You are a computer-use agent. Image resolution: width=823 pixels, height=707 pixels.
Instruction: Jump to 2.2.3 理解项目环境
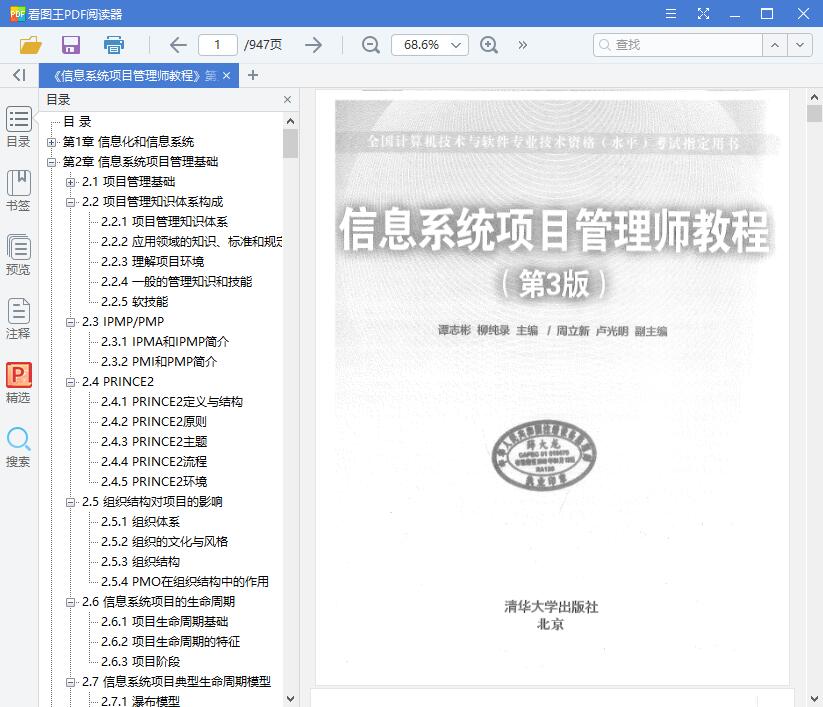click(153, 261)
